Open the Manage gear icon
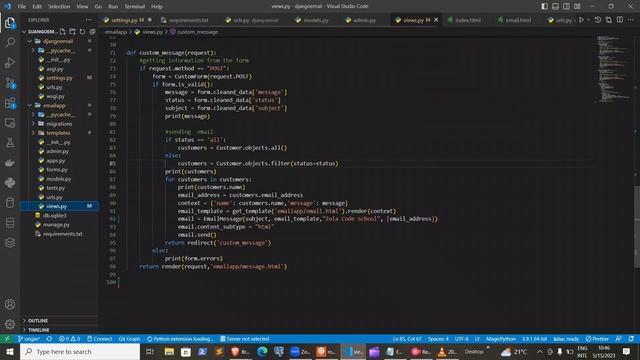Screen dimensions: 640x360 (x=10, y=324)
